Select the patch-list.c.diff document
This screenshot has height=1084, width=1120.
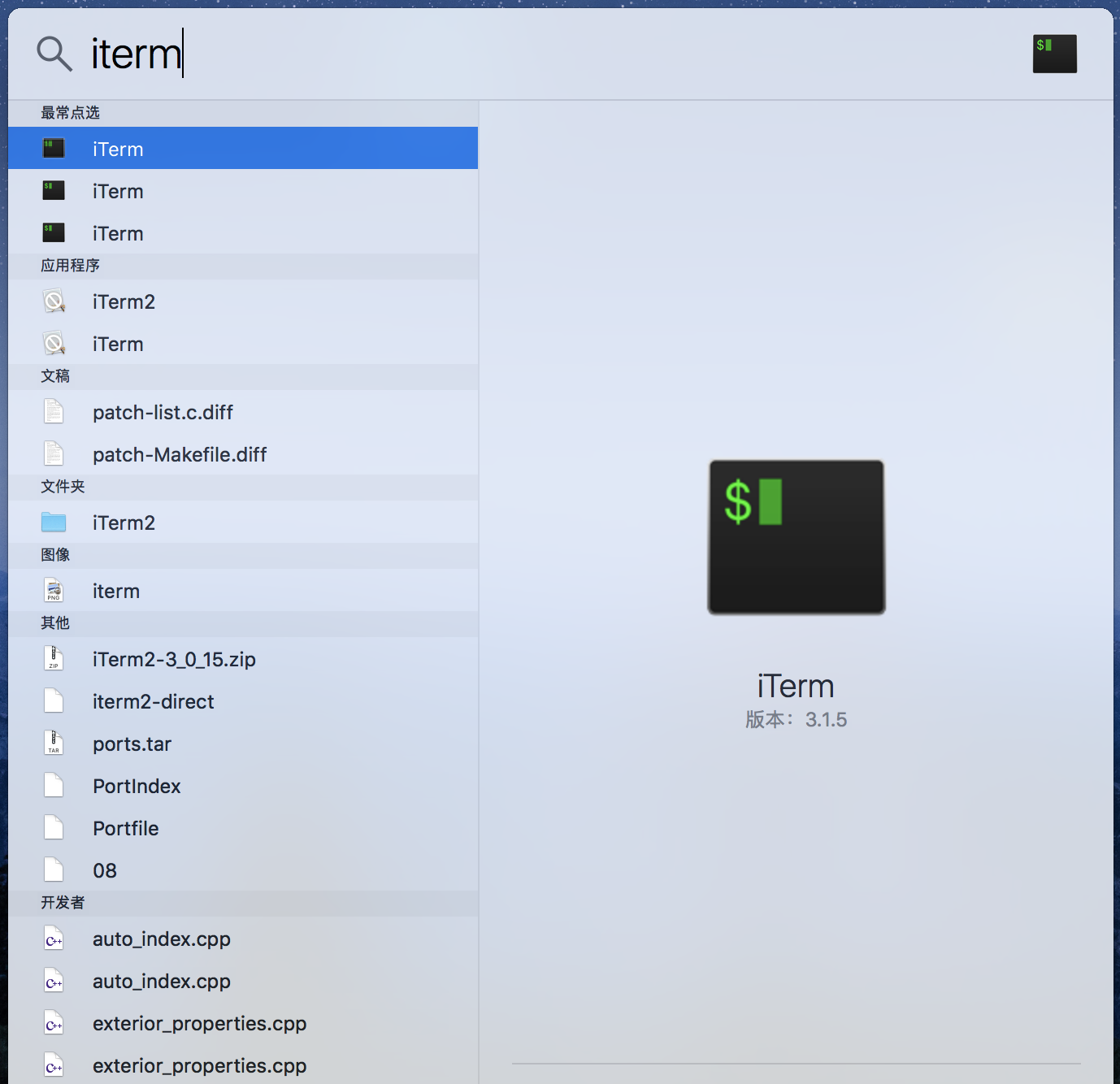(243, 412)
